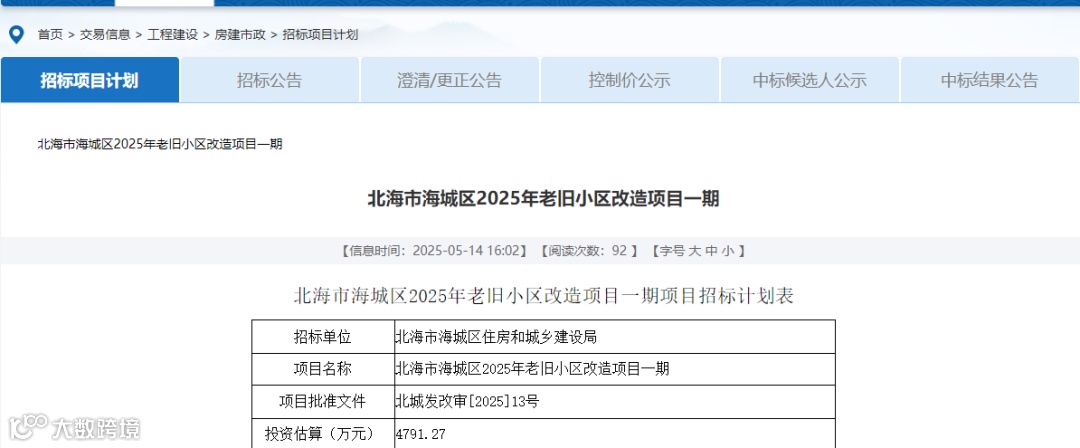Open the 中标候选人公示 tab
The width and height of the screenshot is (1080, 448).
tap(809, 80)
